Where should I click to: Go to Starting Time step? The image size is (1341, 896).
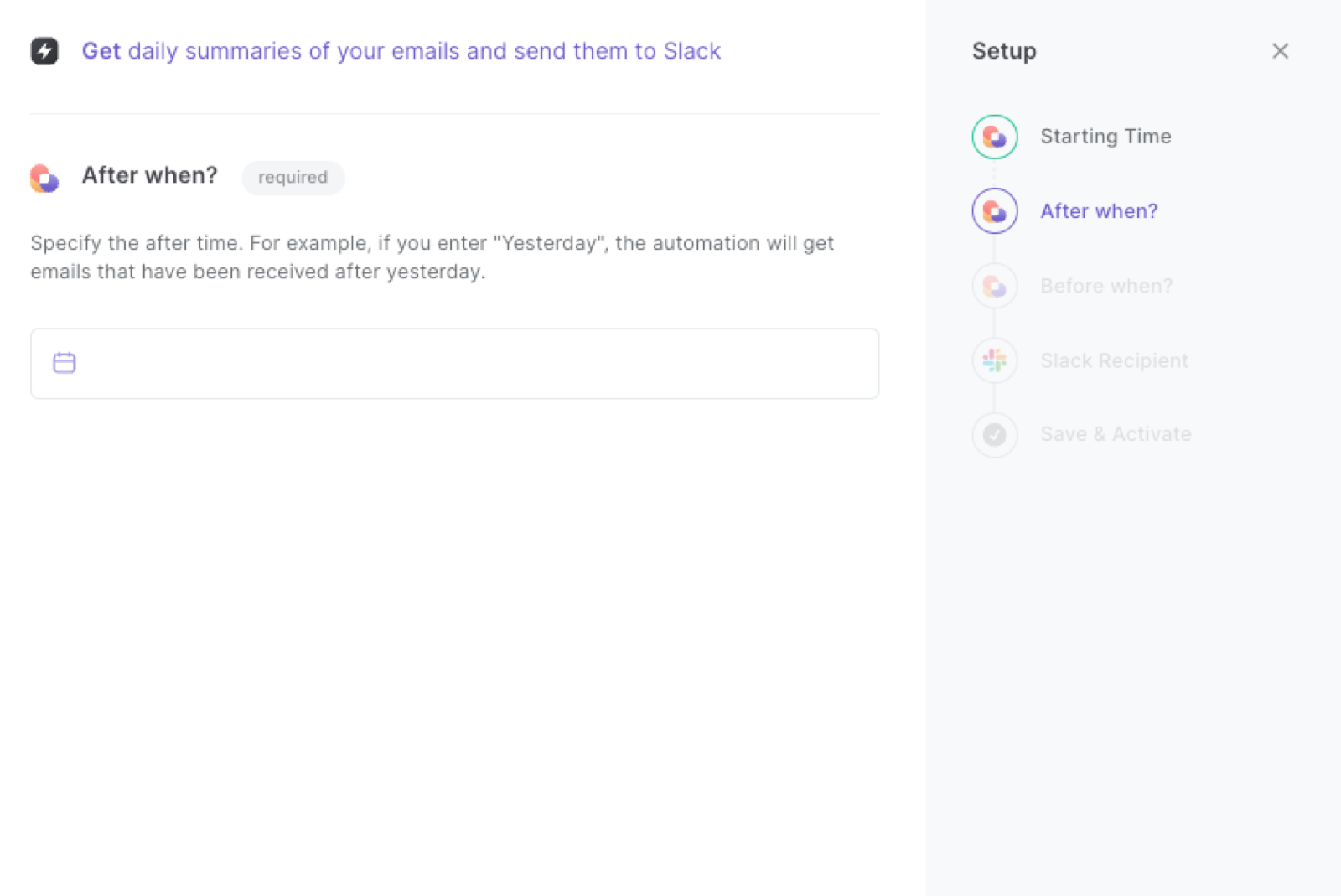(1105, 137)
